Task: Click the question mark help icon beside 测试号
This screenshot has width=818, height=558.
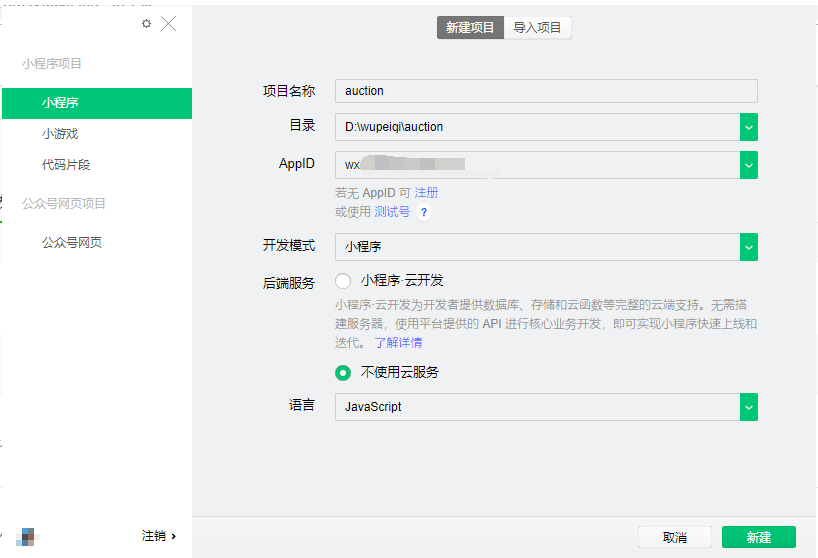Action: 424,212
